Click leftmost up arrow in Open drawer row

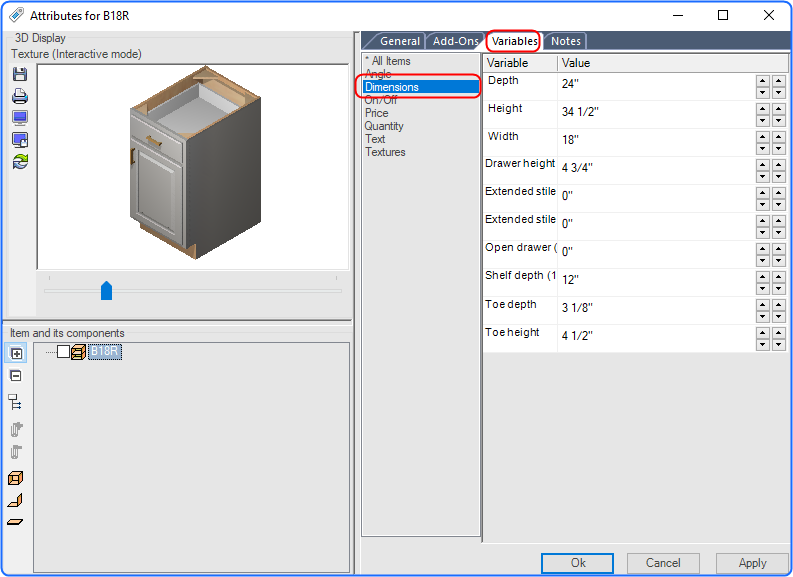(x=763, y=249)
